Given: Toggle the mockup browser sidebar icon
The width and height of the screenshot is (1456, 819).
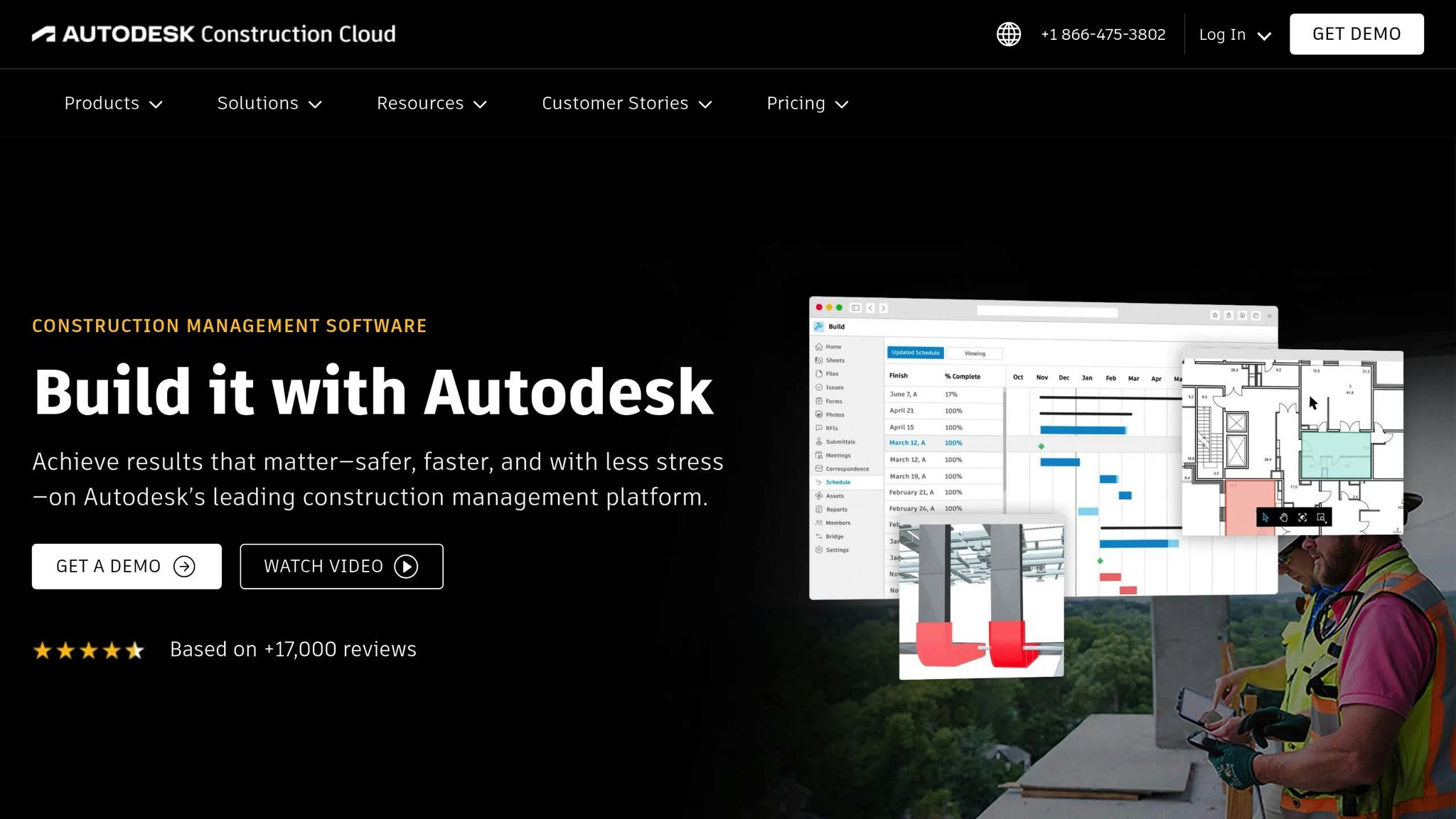Looking at the screenshot, I should pos(855,308).
